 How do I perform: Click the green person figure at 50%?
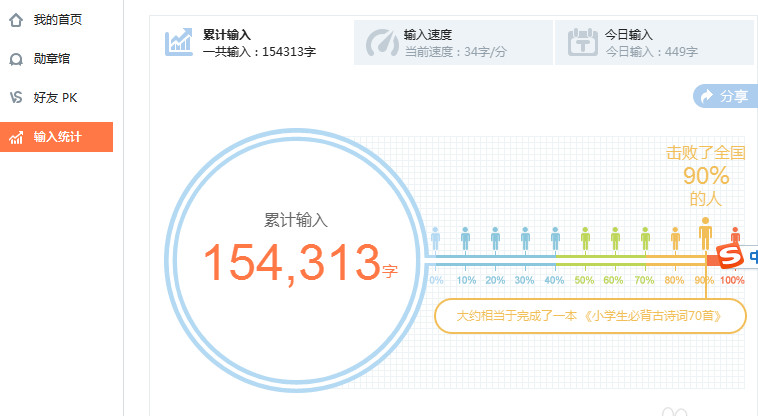point(585,238)
